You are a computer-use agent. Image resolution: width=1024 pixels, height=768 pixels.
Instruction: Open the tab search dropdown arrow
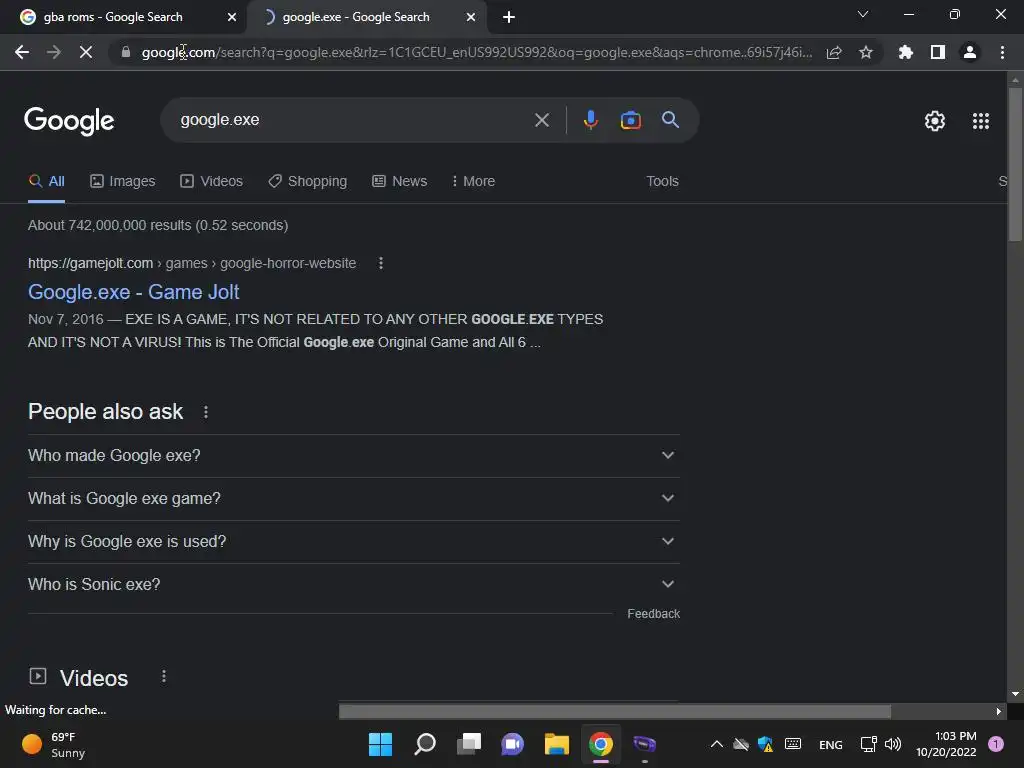(x=863, y=14)
